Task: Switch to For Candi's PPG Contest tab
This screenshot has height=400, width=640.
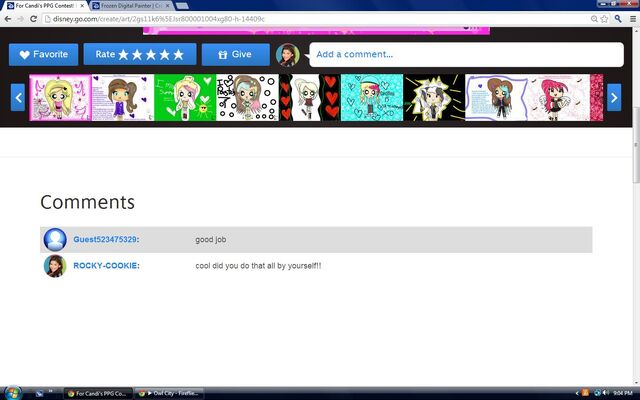Action: click(44, 6)
